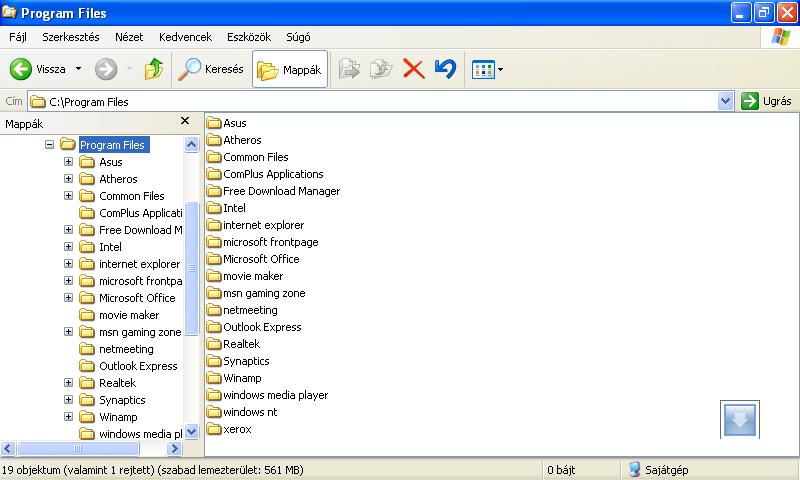The image size is (800, 480).
Task: Open the Kedvencek menu
Action: 185,37
